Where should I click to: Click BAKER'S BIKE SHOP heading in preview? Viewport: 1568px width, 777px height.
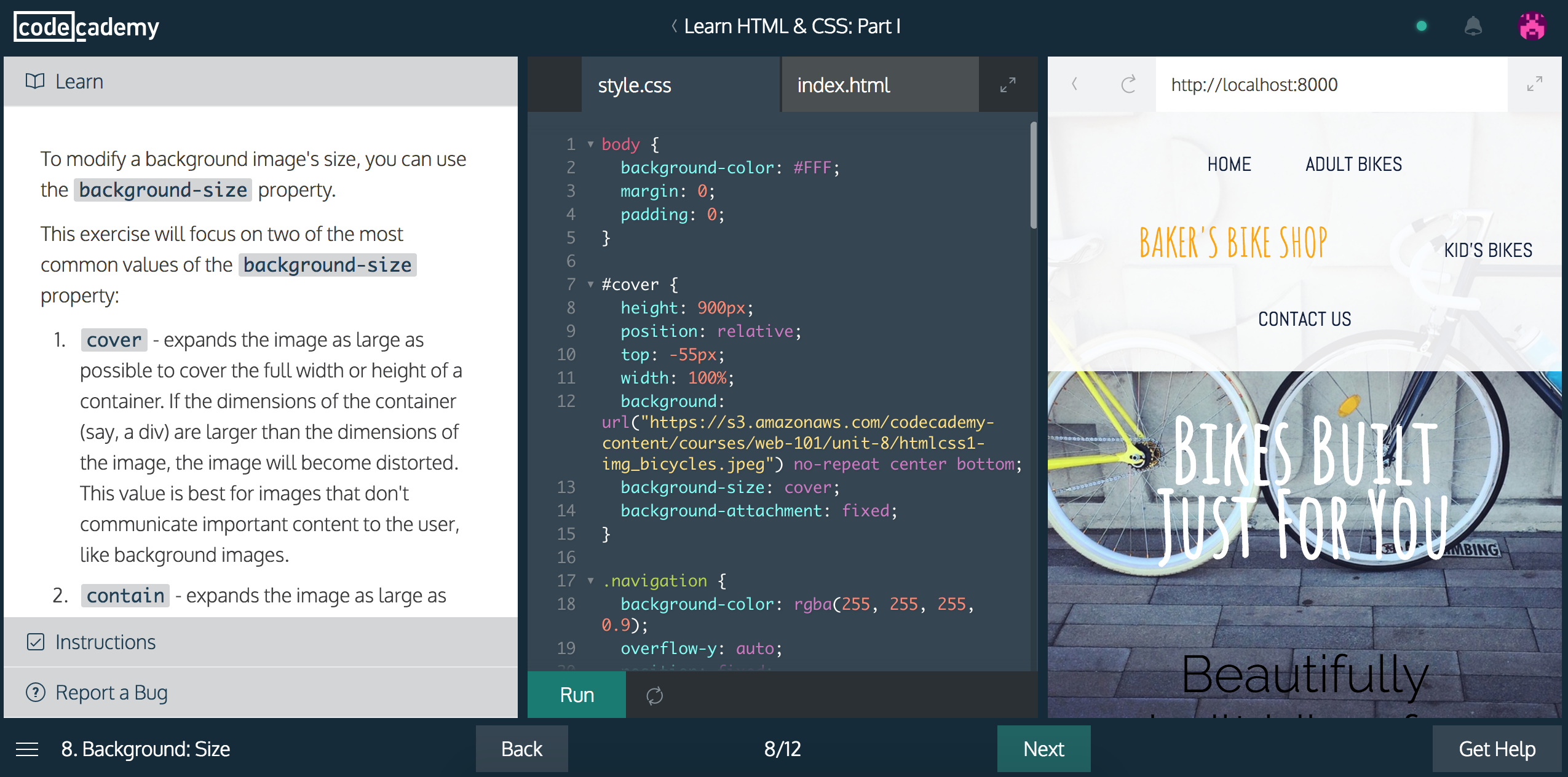tap(1233, 242)
